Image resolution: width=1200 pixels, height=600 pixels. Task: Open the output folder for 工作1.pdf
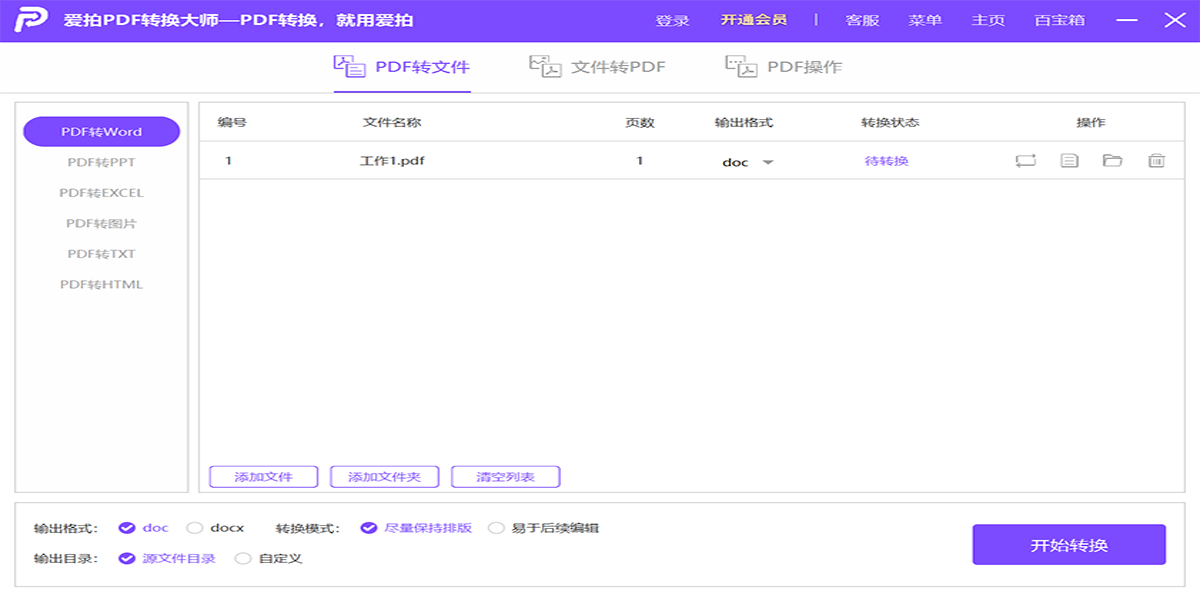(1112, 160)
